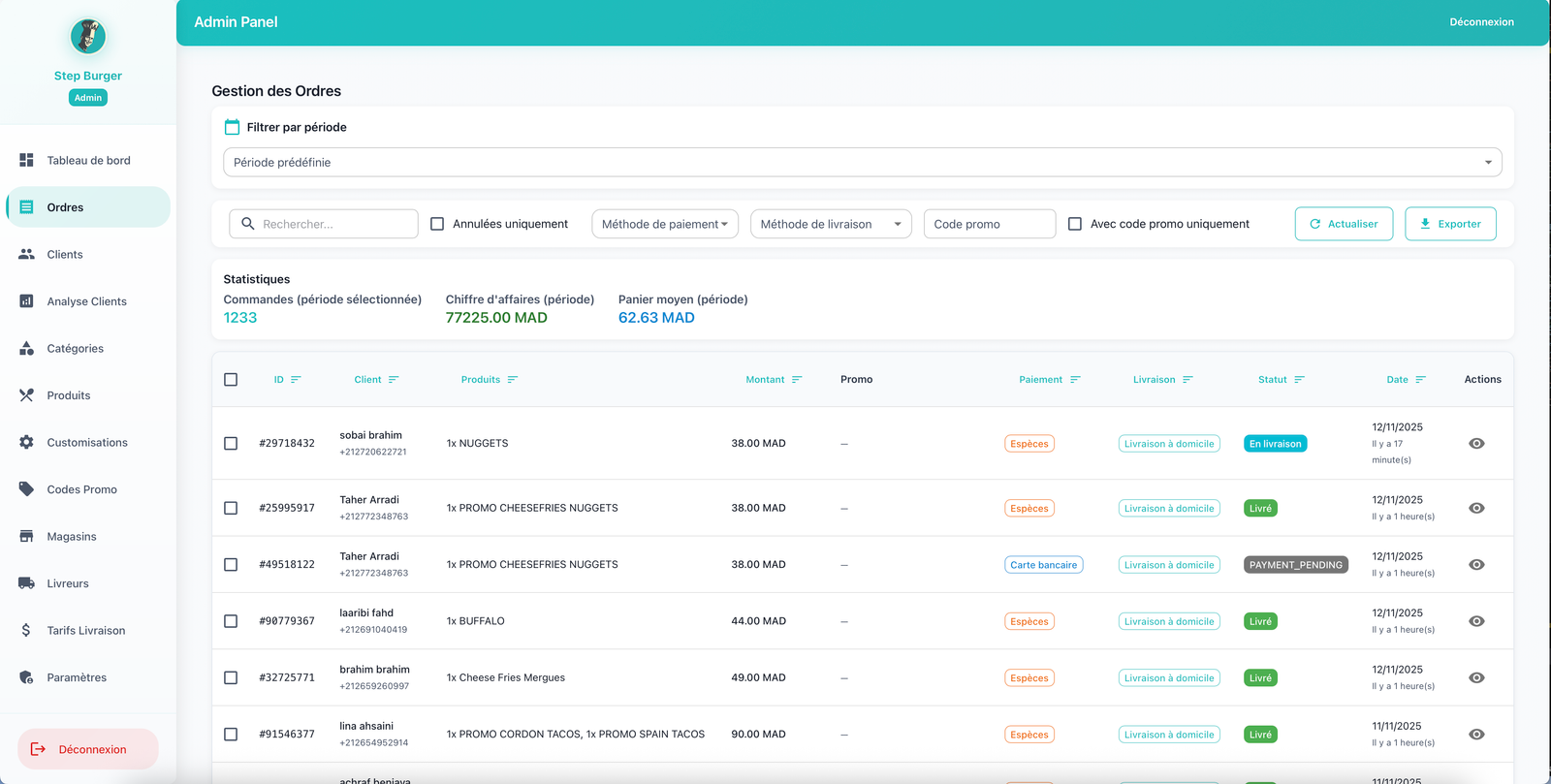
Task: Click the Catégories shapes icon
Action: [x=26, y=348]
